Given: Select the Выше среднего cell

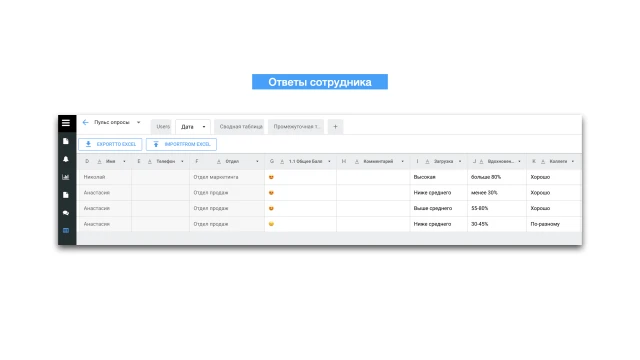Looking at the screenshot, I should coord(439,208).
